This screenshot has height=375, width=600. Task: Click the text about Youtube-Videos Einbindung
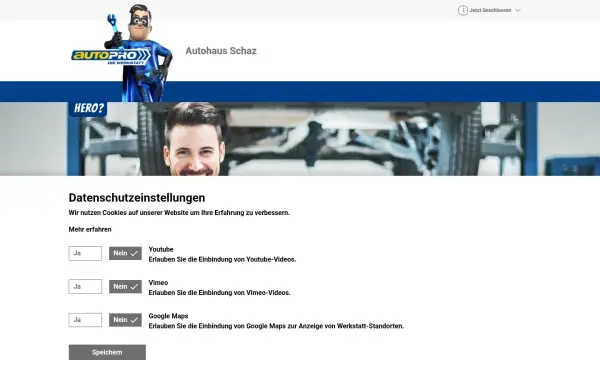(222, 259)
